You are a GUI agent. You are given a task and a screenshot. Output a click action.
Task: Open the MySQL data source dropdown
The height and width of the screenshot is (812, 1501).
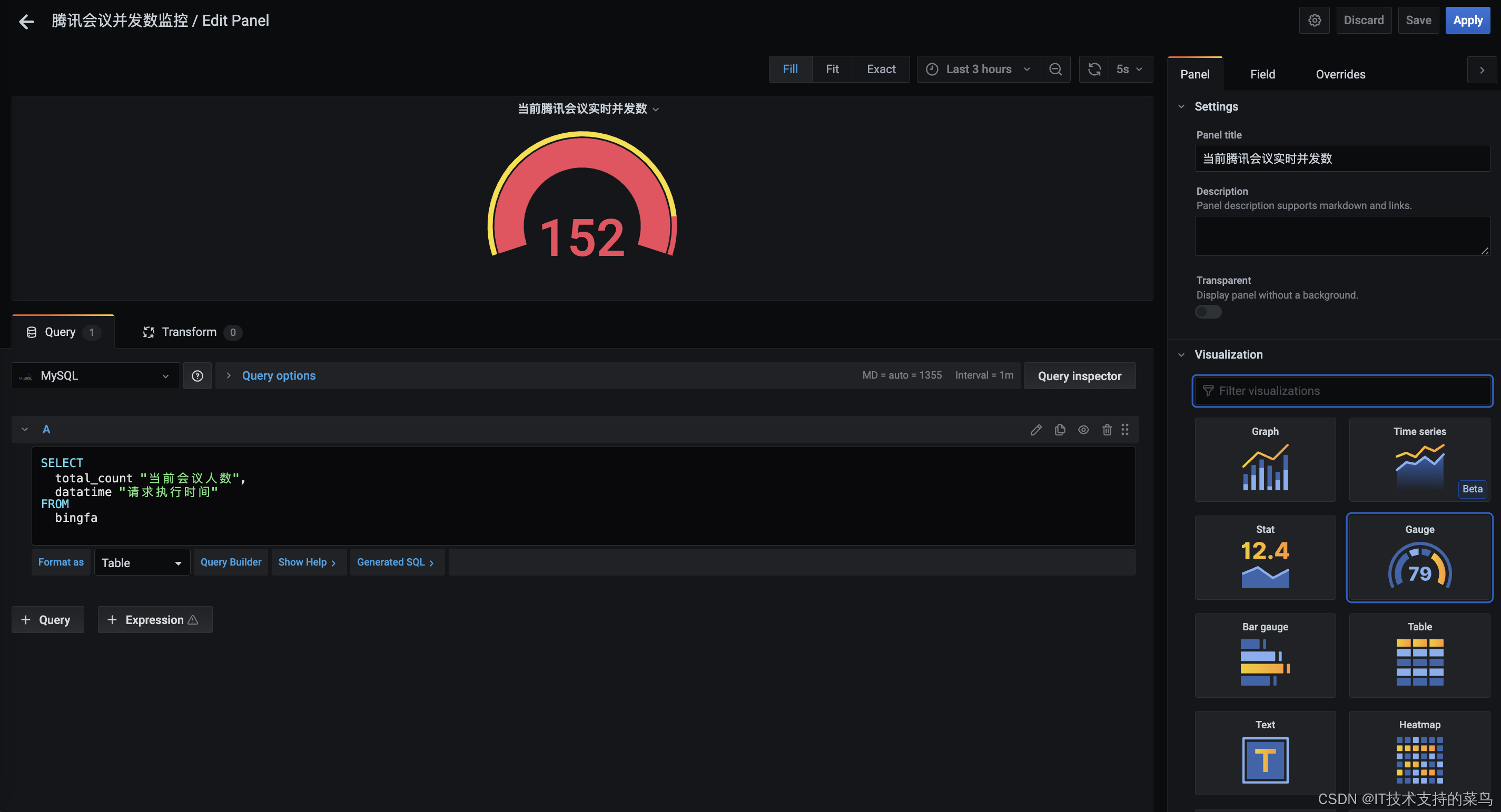(x=95, y=375)
